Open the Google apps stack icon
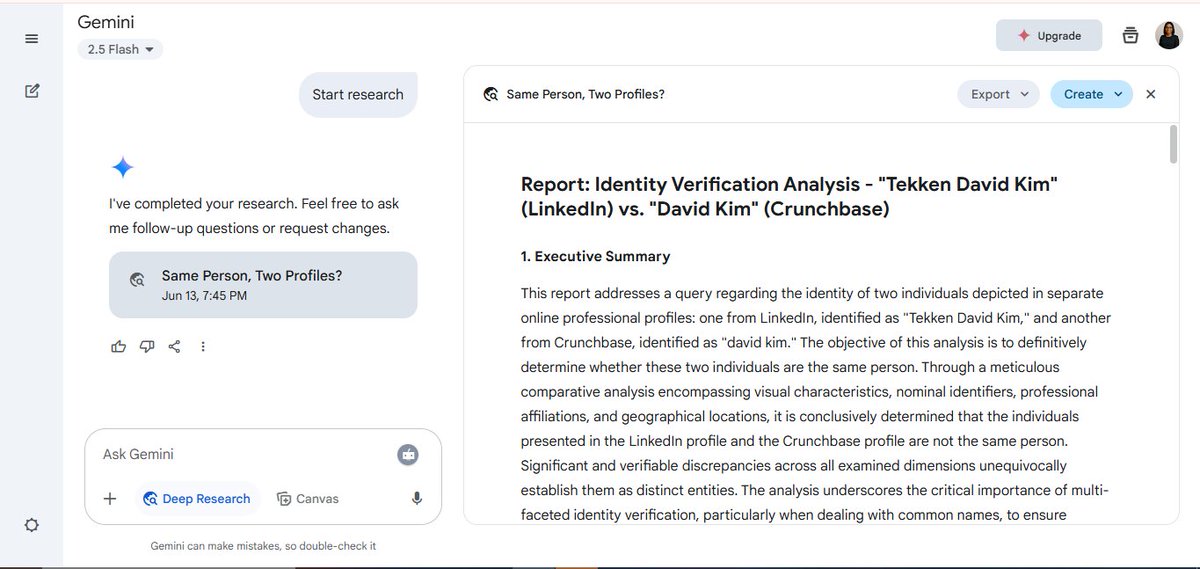1200x569 pixels. [x=1130, y=35]
